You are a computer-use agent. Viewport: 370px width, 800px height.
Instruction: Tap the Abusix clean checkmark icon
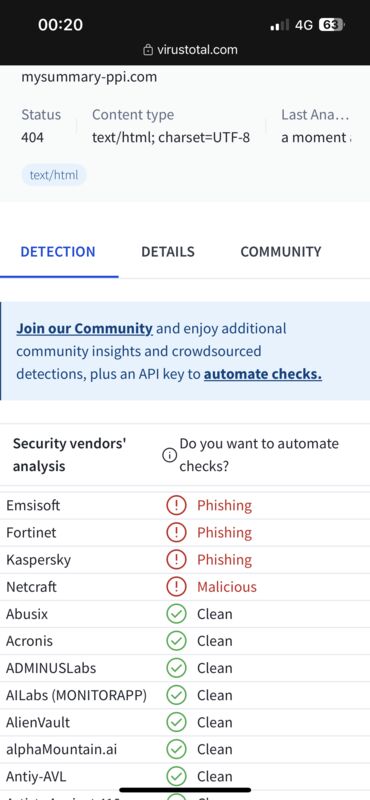coord(176,614)
